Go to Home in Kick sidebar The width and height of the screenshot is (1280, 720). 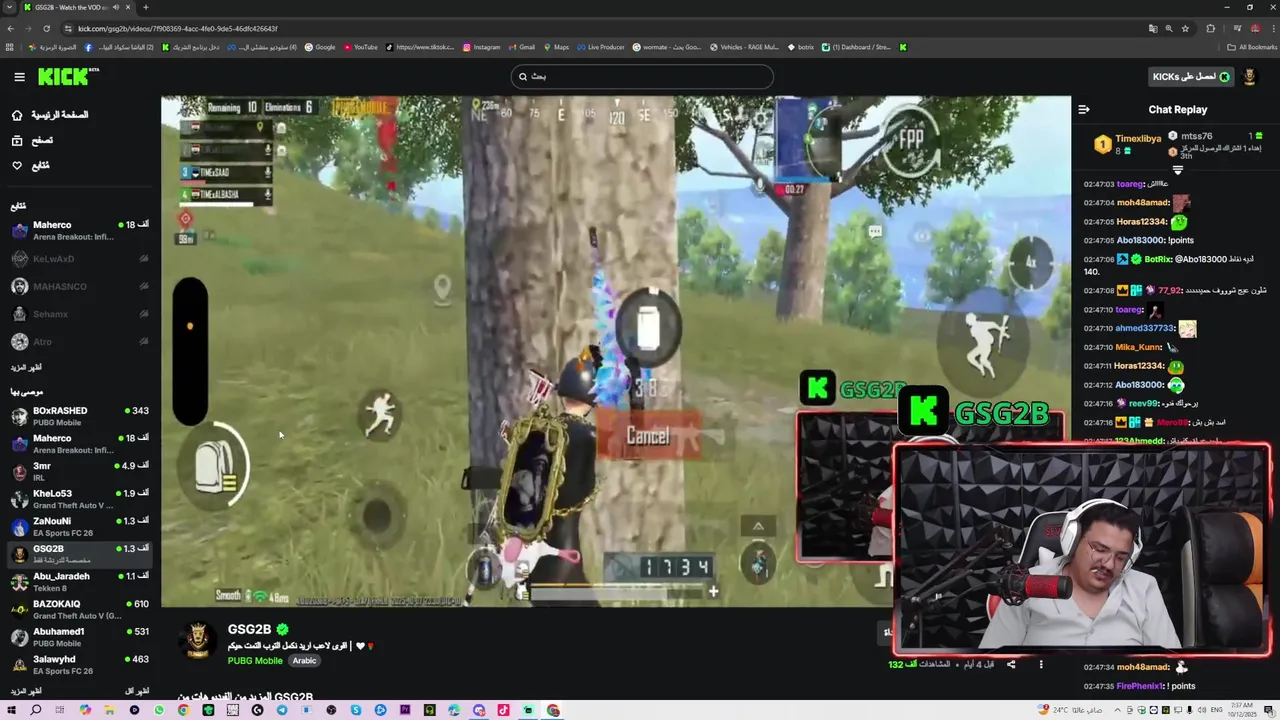point(52,115)
